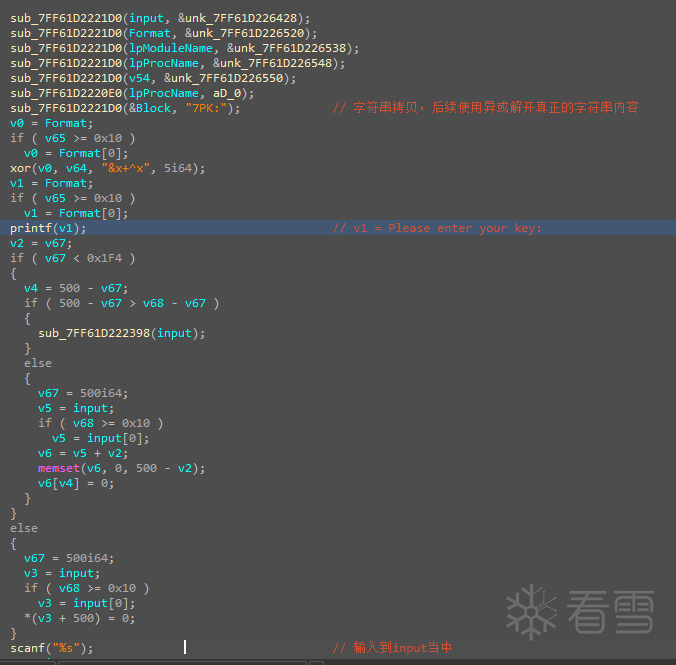Click the printf(v1) call
The width and height of the screenshot is (676, 665).
click(48, 228)
